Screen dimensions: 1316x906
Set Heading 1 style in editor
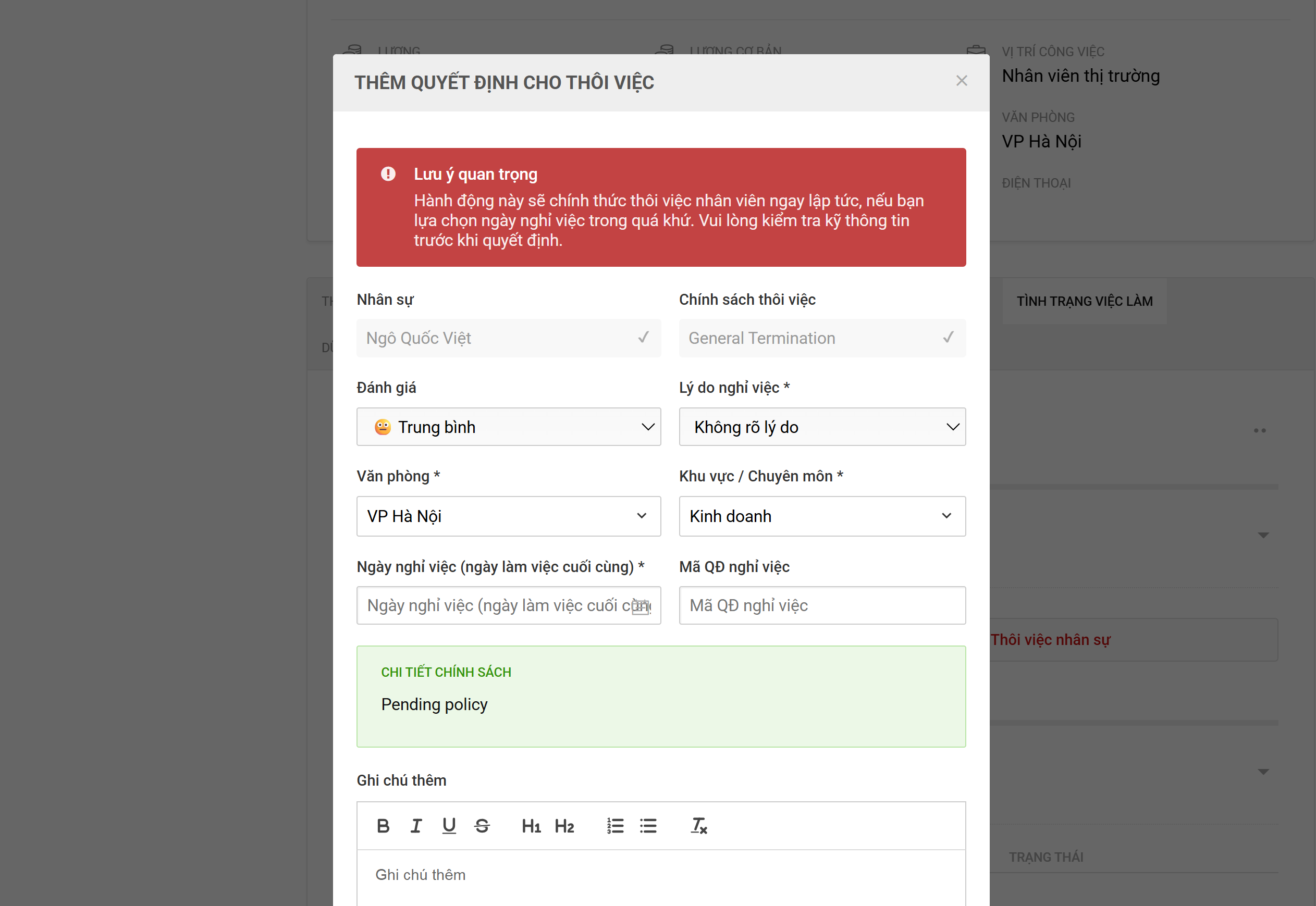(x=531, y=826)
